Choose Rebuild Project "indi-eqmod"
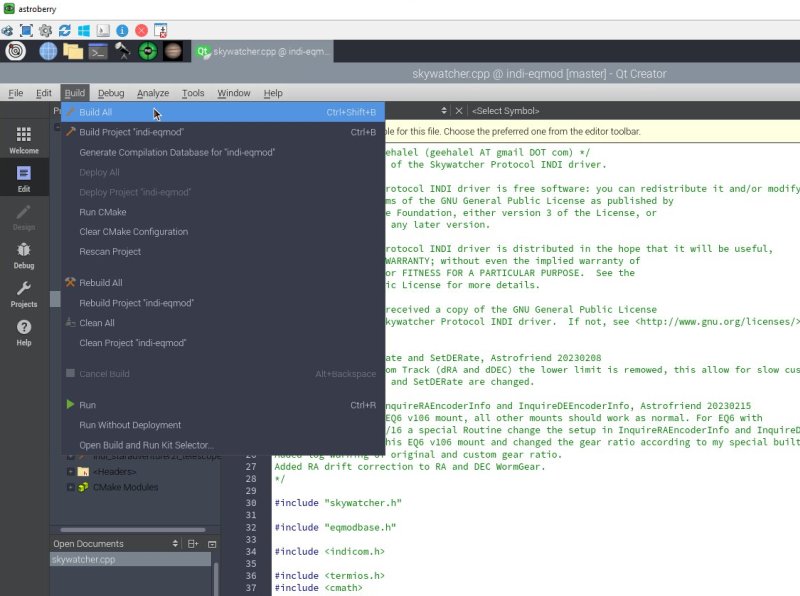800x596 pixels. click(x=223, y=303)
